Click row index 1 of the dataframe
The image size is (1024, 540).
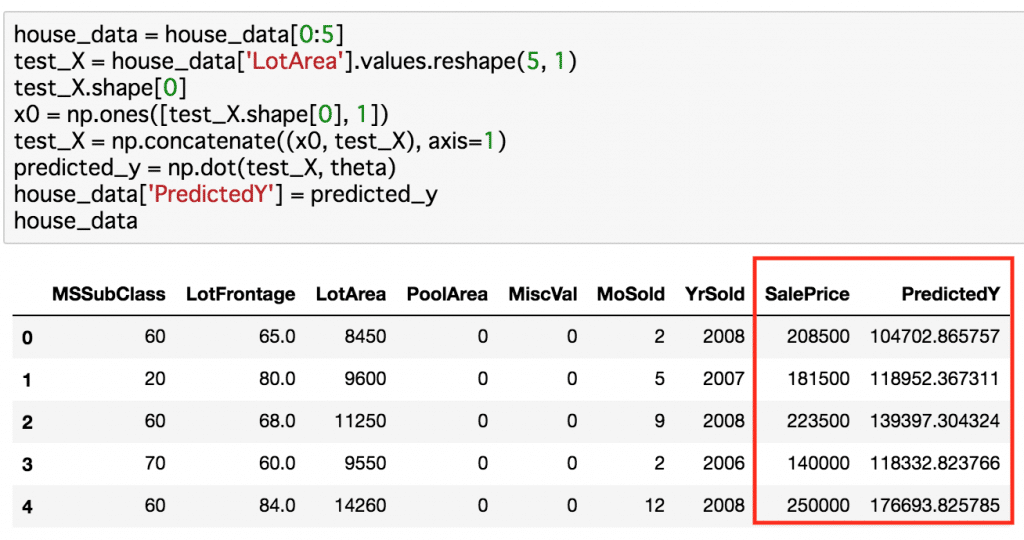tap(27, 380)
